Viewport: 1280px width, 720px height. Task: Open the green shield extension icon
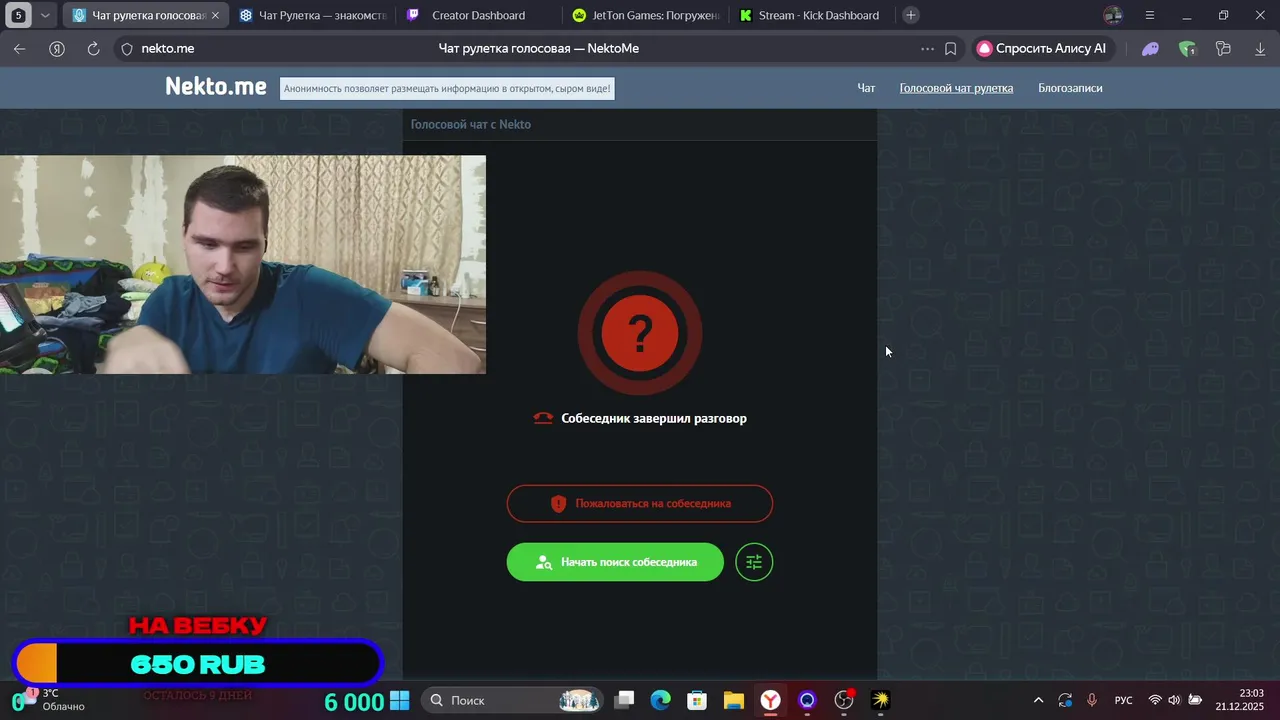tap(1187, 48)
